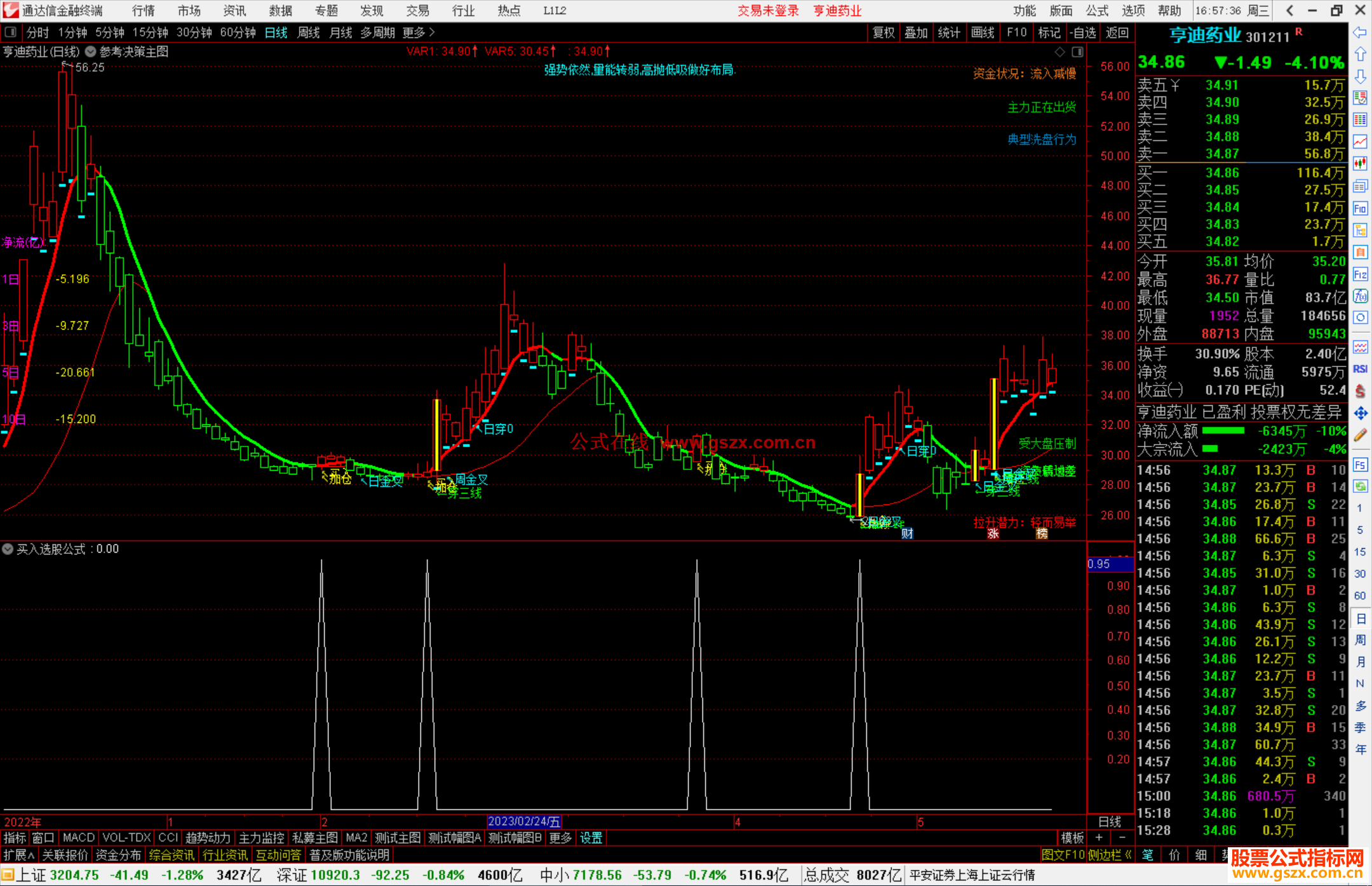Expand the 更多 period options
Screen dimensions: 1372x886
[419, 32]
